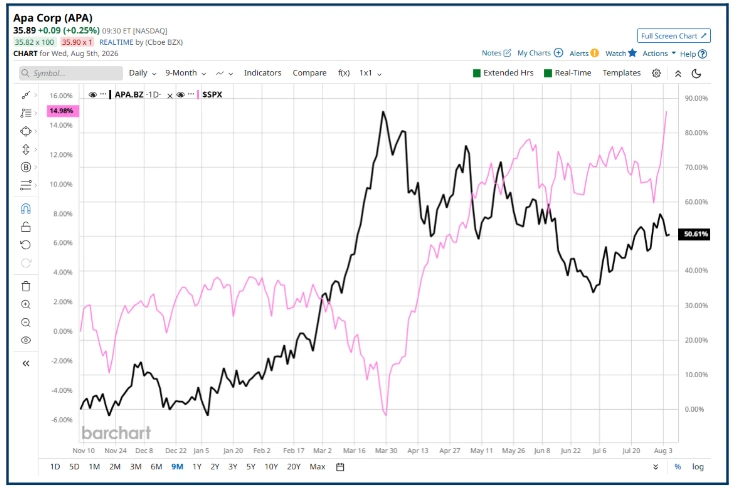Toggle drawings visibility eye in sidebar

tap(26, 340)
